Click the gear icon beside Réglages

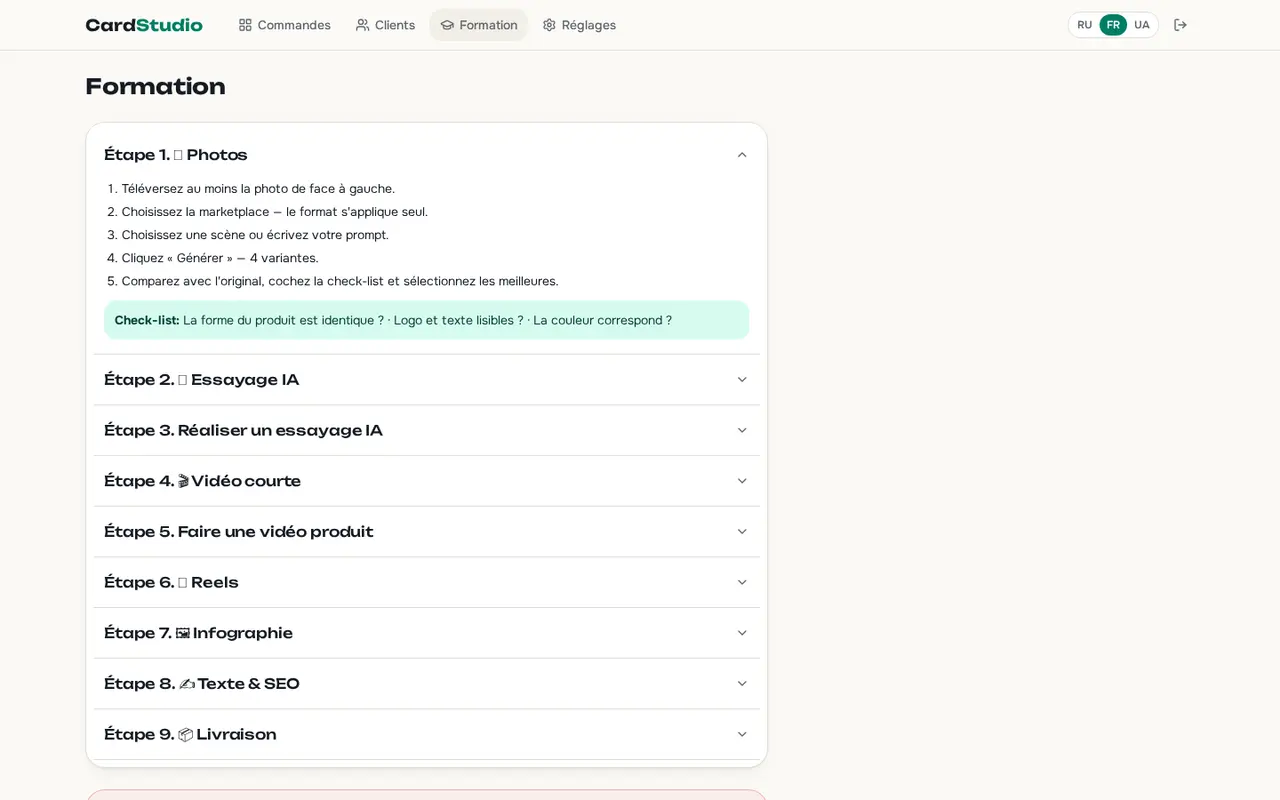point(549,25)
